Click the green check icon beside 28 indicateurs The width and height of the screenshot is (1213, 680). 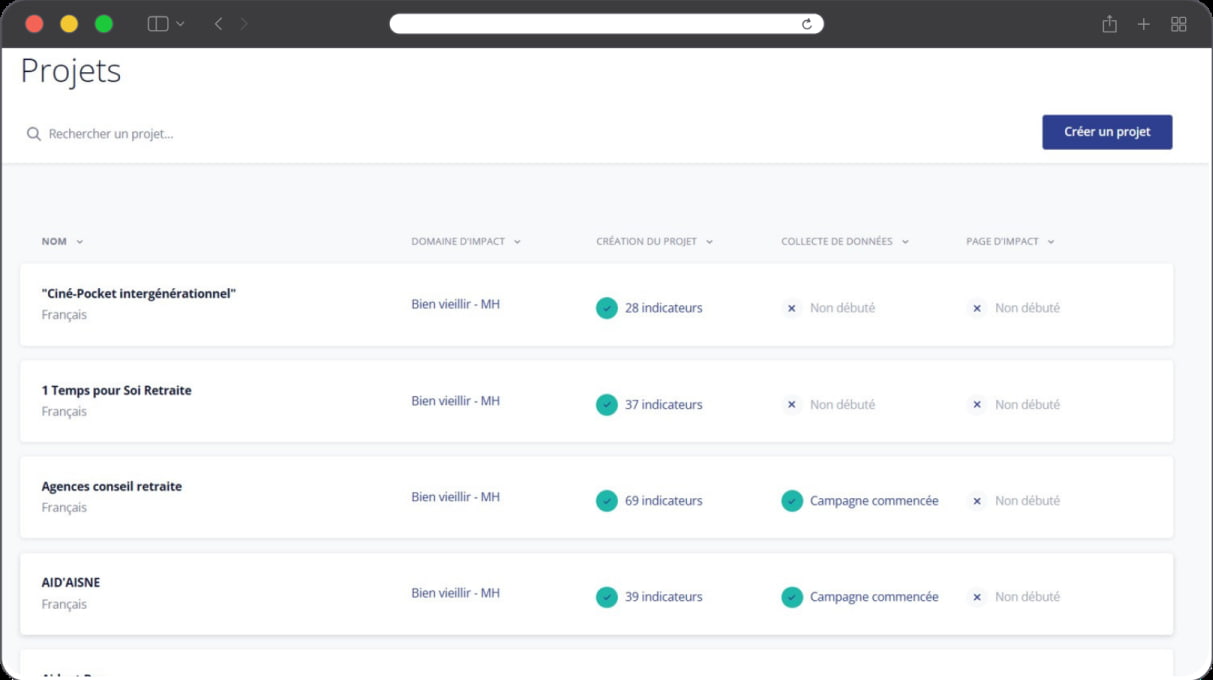tap(606, 308)
